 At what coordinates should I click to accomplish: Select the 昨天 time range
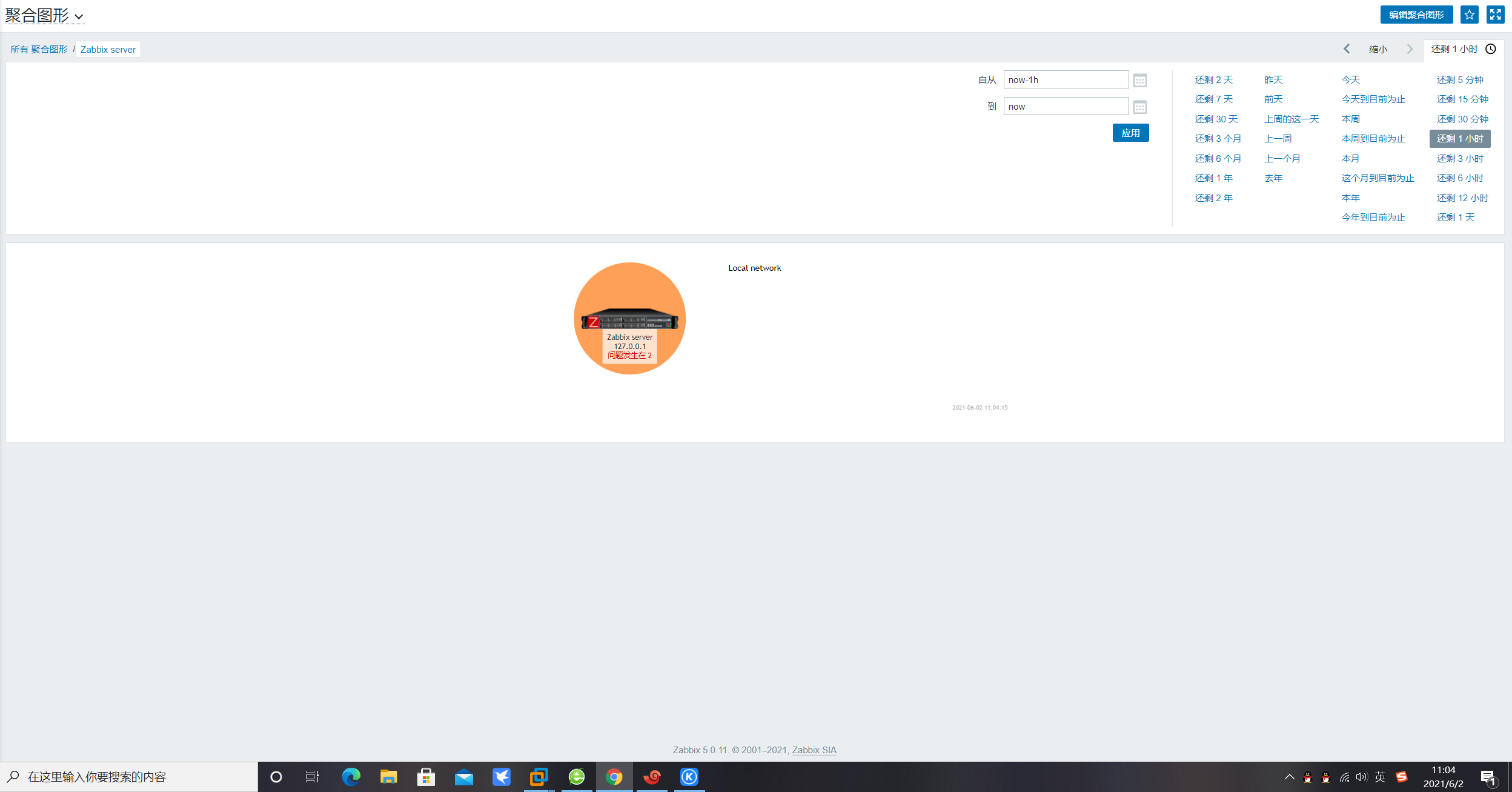tap(1273, 80)
